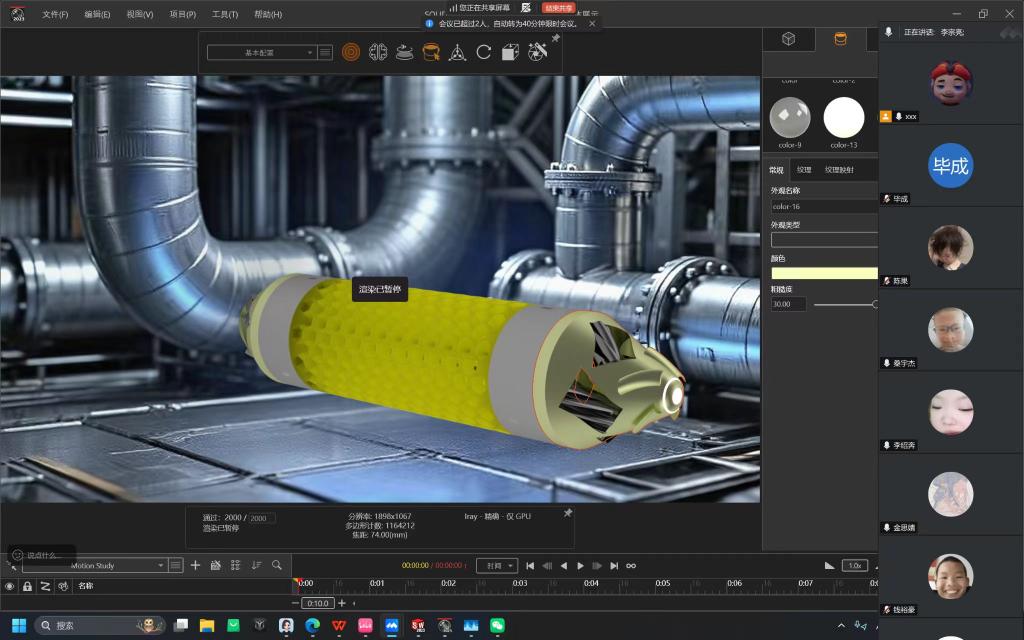Image resolution: width=1024 pixels, height=640 pixels.
Task: Expand the 基本配置 configuration dropdown
Action: tap(261, 52)
